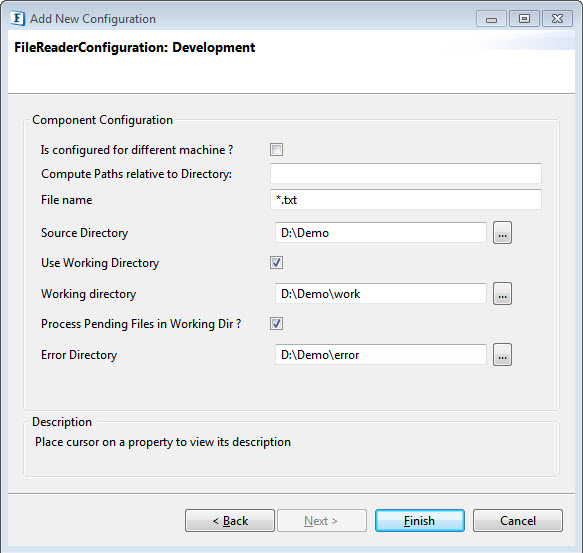Click into Working directory path field

(381, 294)
